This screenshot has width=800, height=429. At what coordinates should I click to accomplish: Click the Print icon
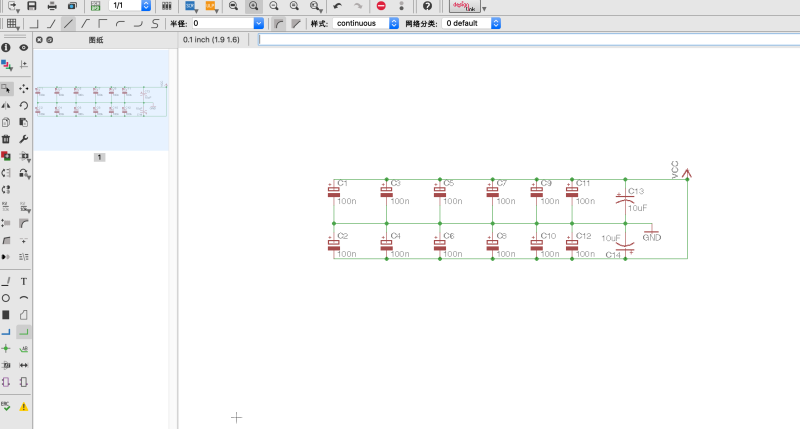point(52,6)
